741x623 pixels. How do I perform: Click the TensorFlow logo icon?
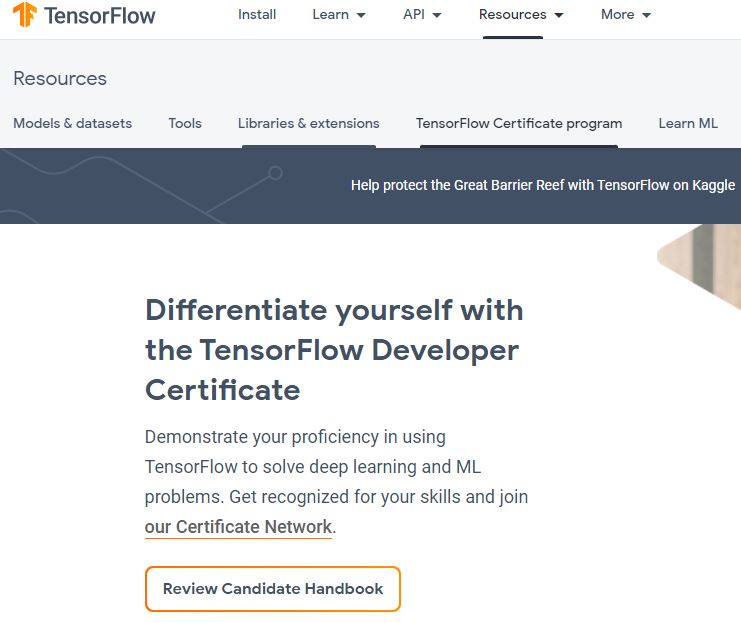25,14
